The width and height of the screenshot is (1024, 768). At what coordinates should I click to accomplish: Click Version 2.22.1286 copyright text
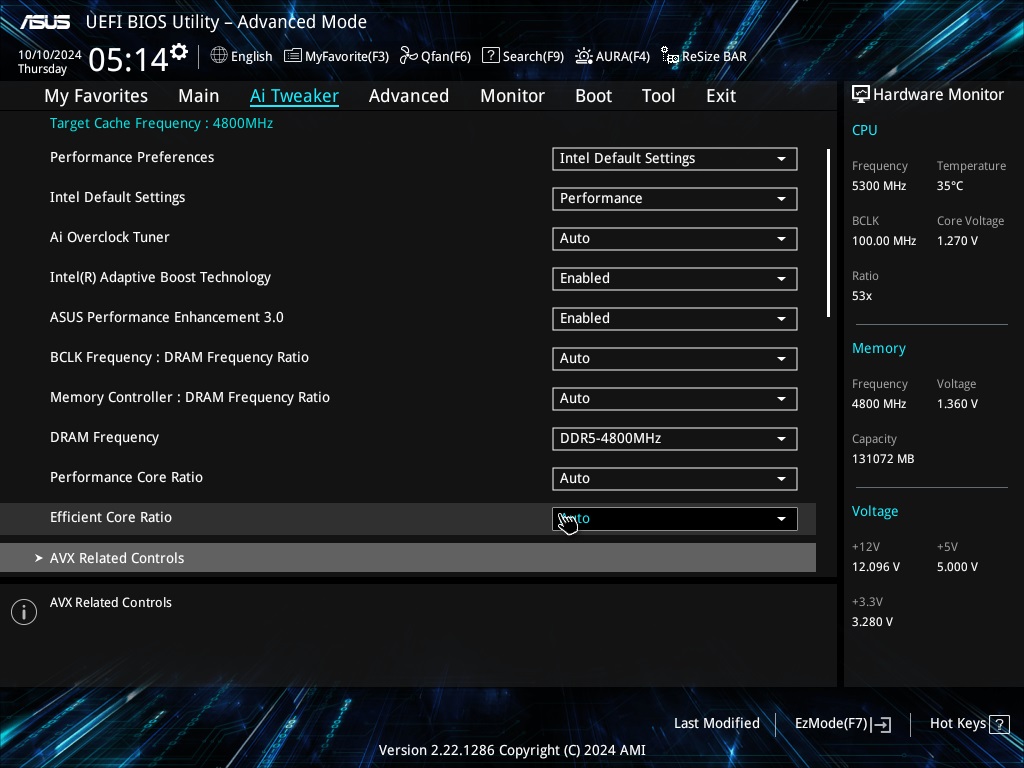512,750
